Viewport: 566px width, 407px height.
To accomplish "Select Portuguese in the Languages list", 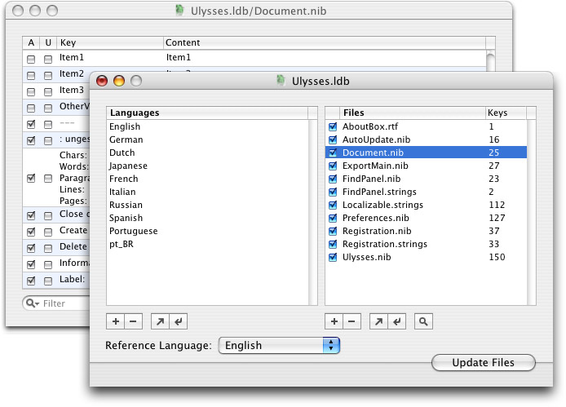I will click(133, 231).
